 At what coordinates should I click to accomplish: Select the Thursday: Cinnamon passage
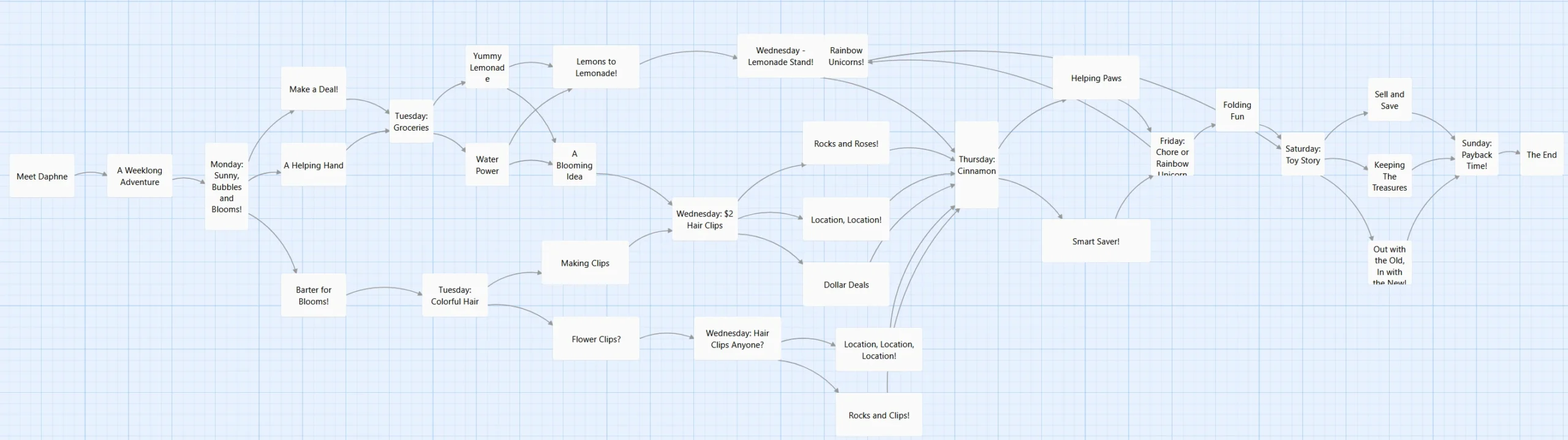click(x=976, y=165)
